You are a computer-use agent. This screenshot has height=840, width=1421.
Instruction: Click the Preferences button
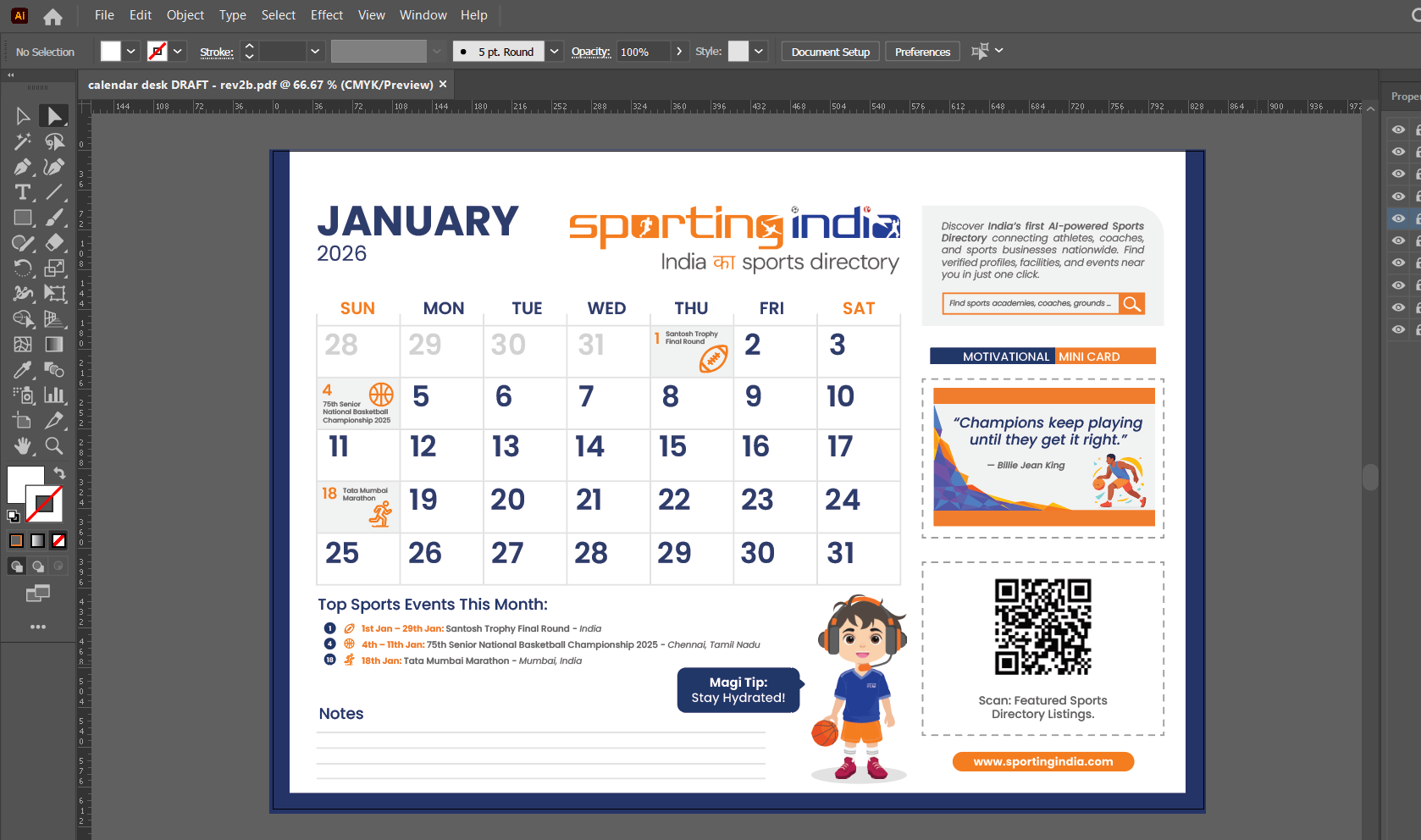(922, 52)
